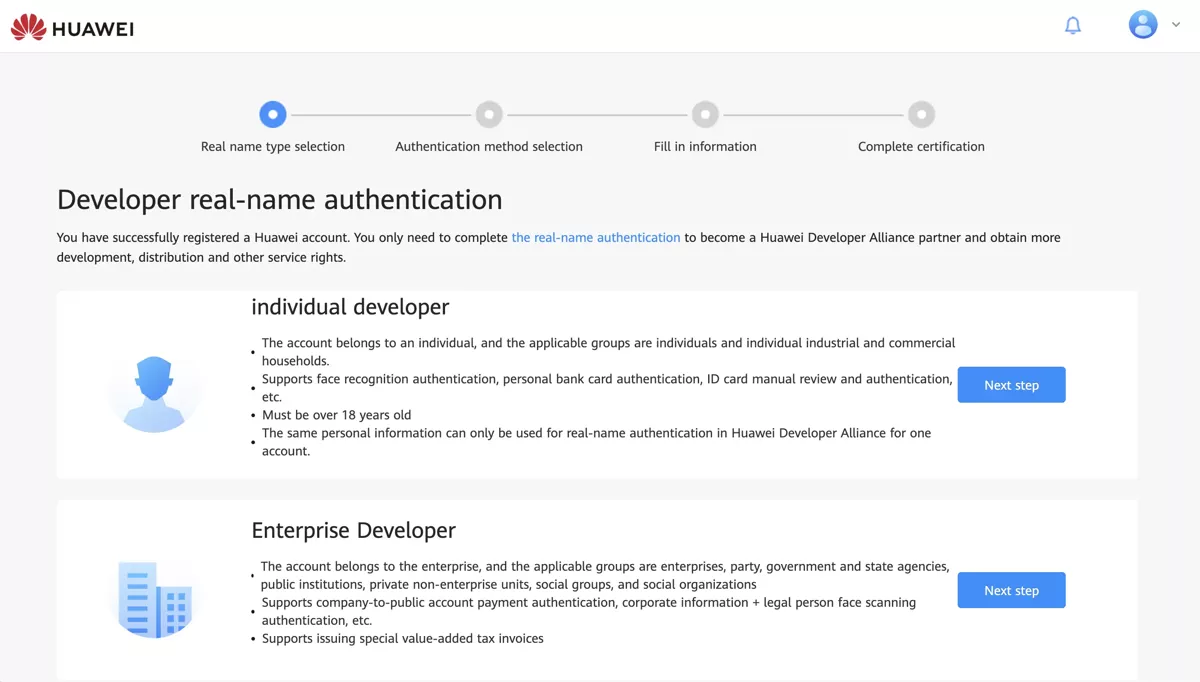Select the Authentication method selection step circle

click(489, 114)
